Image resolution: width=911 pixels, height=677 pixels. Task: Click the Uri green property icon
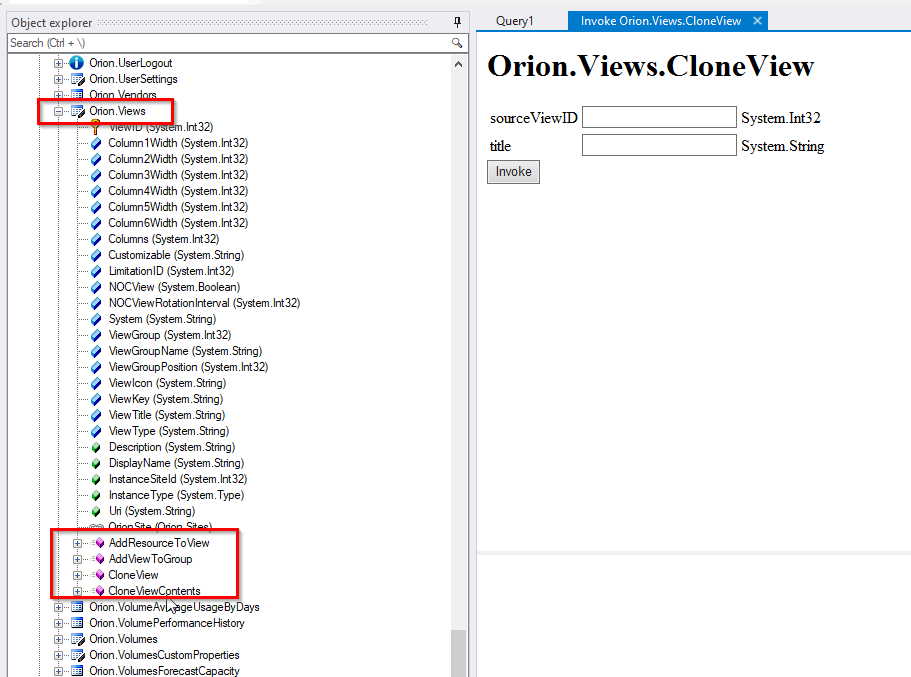tap(96, 511)
